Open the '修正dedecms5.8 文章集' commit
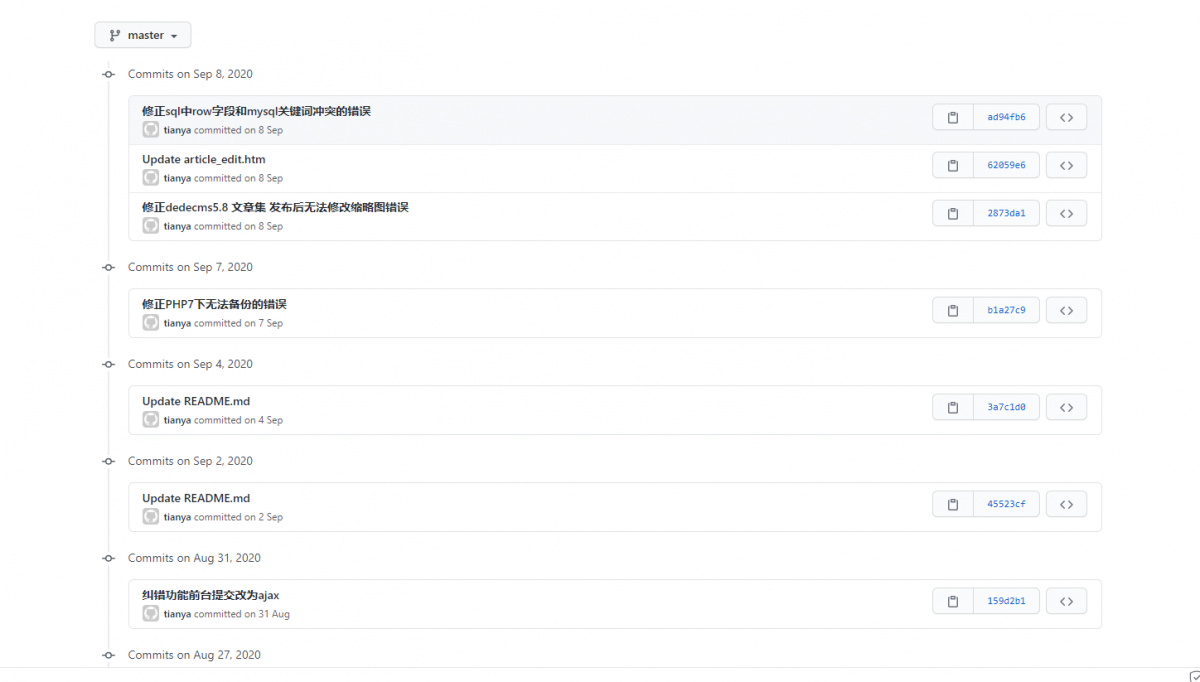 coord(275,207)
